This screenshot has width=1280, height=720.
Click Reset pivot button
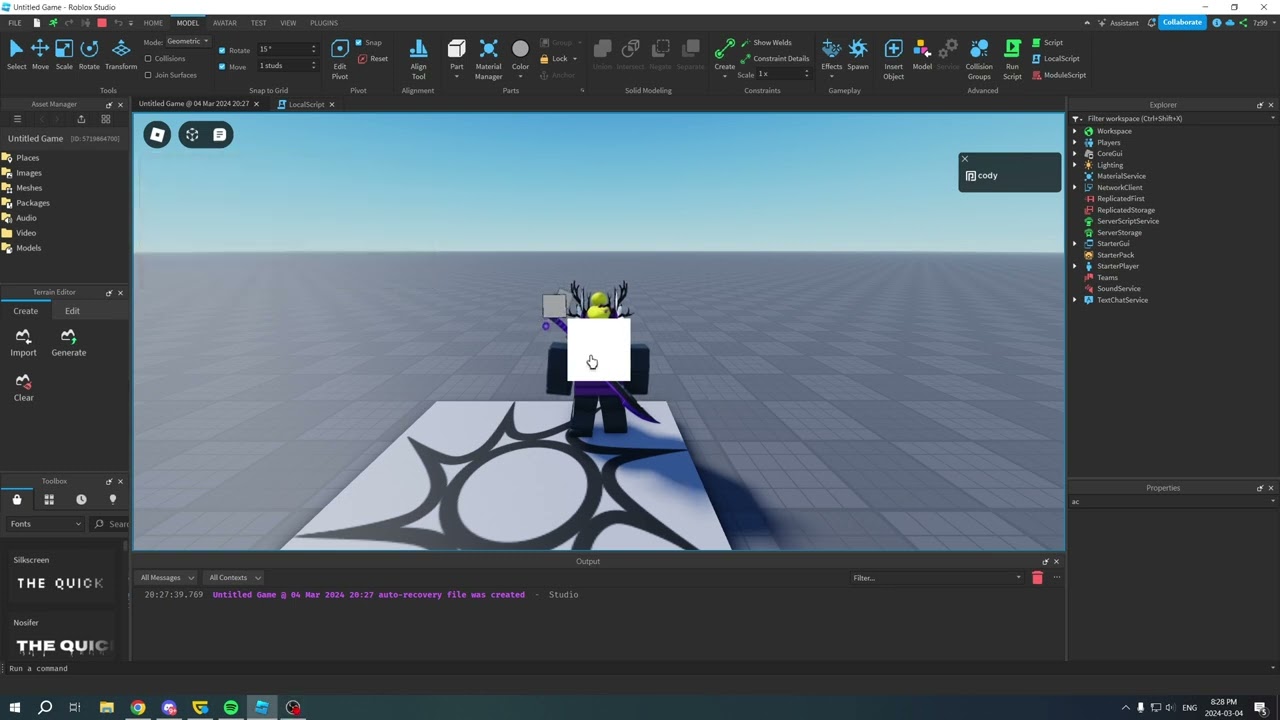pyautogui.click(x=372, y=59)
